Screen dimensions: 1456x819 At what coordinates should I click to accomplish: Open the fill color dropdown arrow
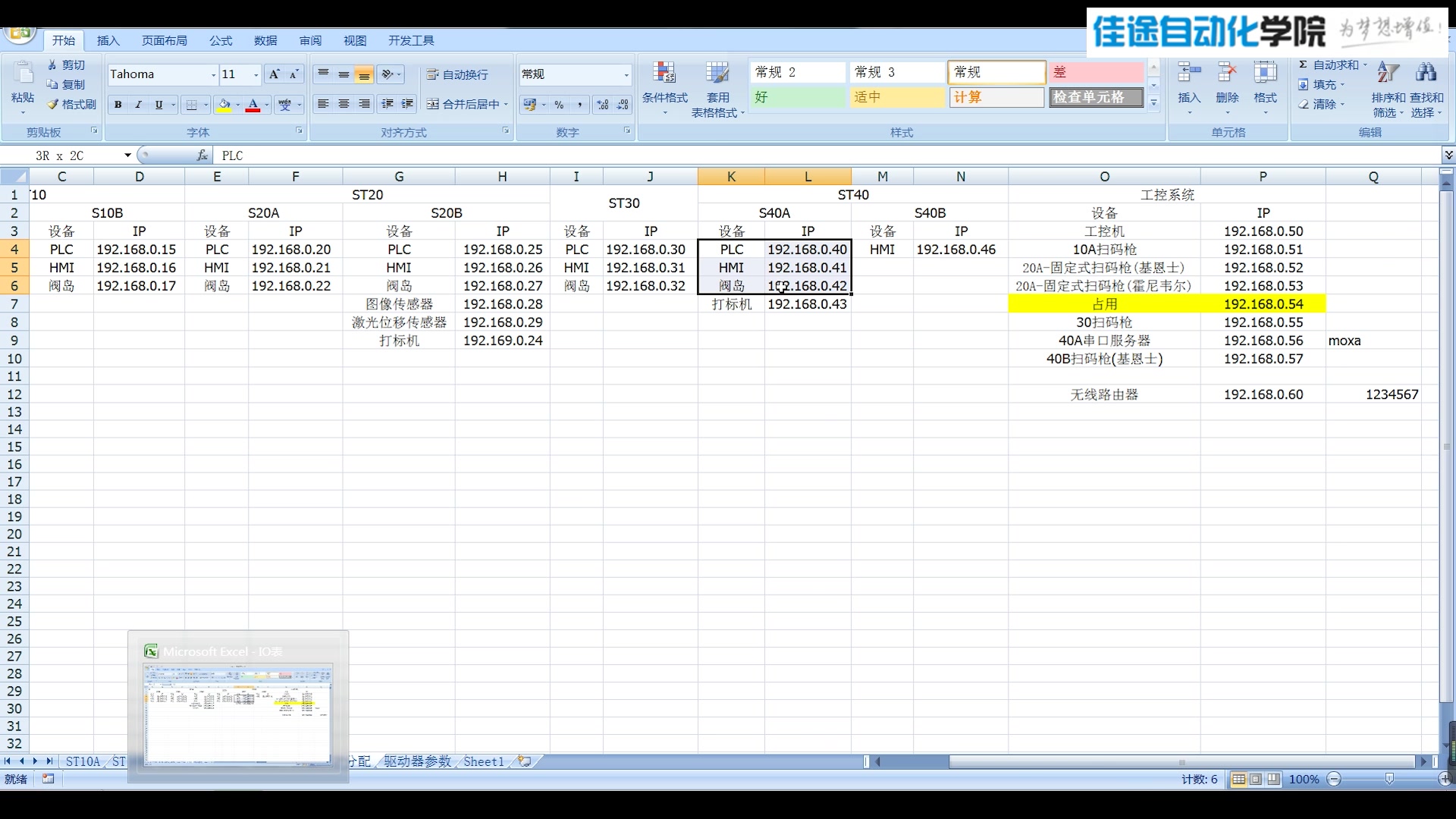tap(237, 105)
